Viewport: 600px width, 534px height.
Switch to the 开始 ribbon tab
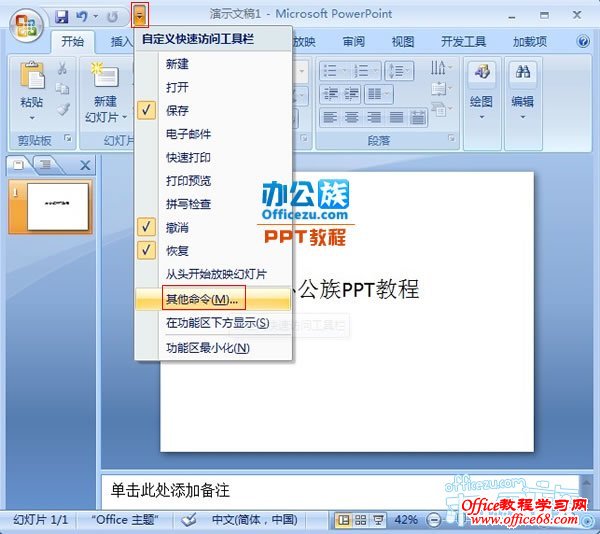tap(72, 41)
